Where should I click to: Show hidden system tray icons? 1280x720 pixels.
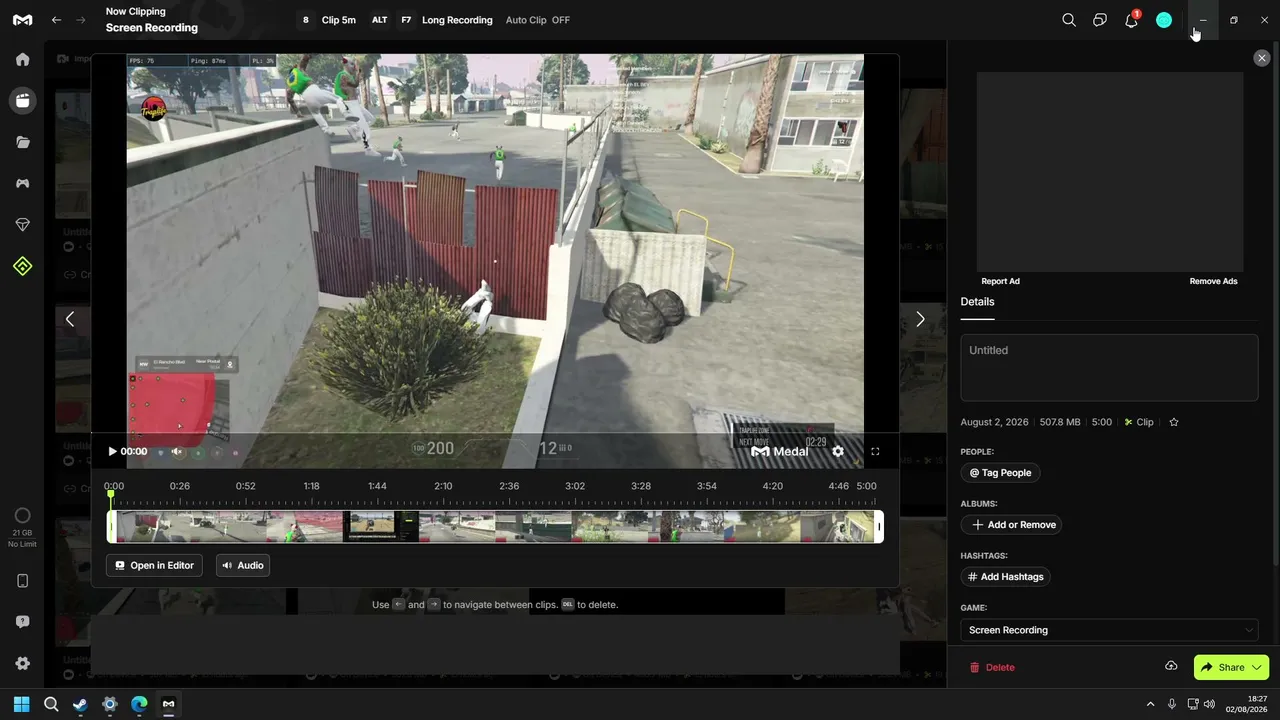1150,704
